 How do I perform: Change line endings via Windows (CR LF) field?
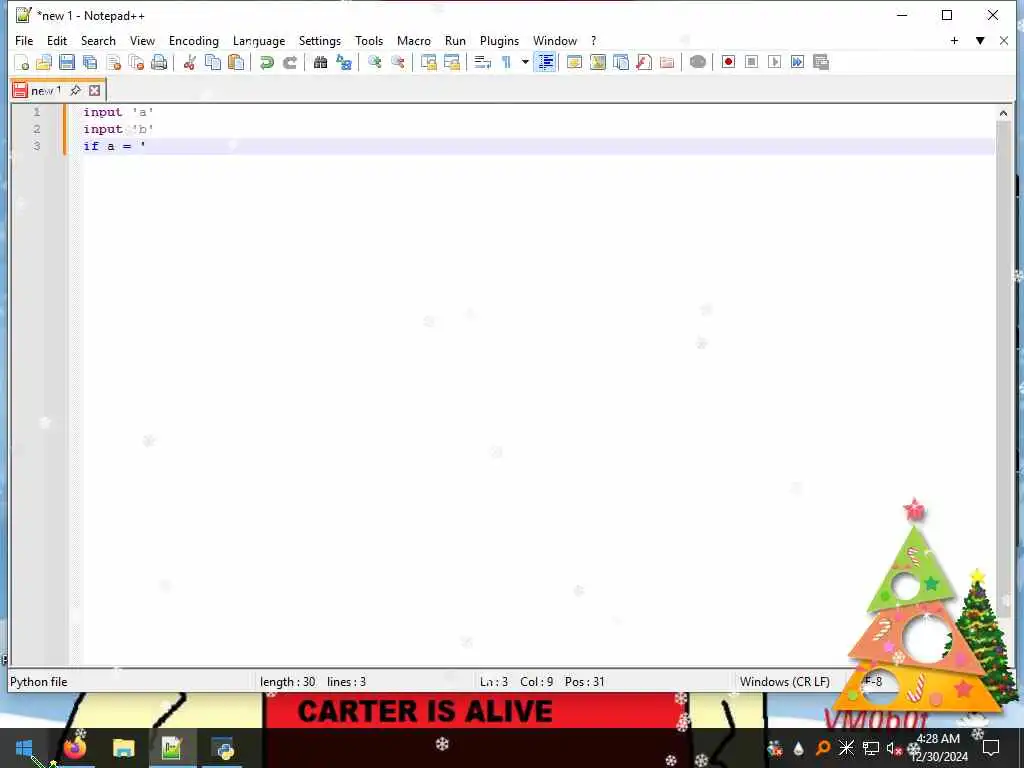coord(784,682)
